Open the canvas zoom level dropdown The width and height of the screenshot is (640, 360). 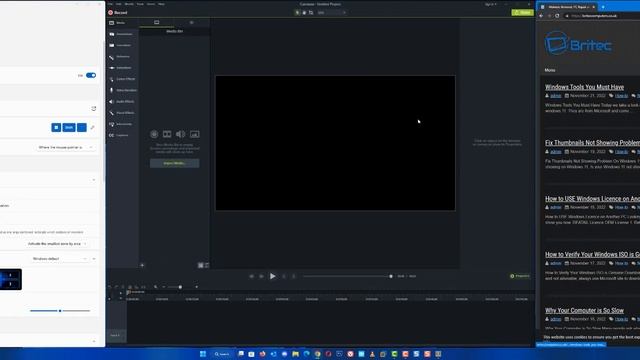[331, 13]
